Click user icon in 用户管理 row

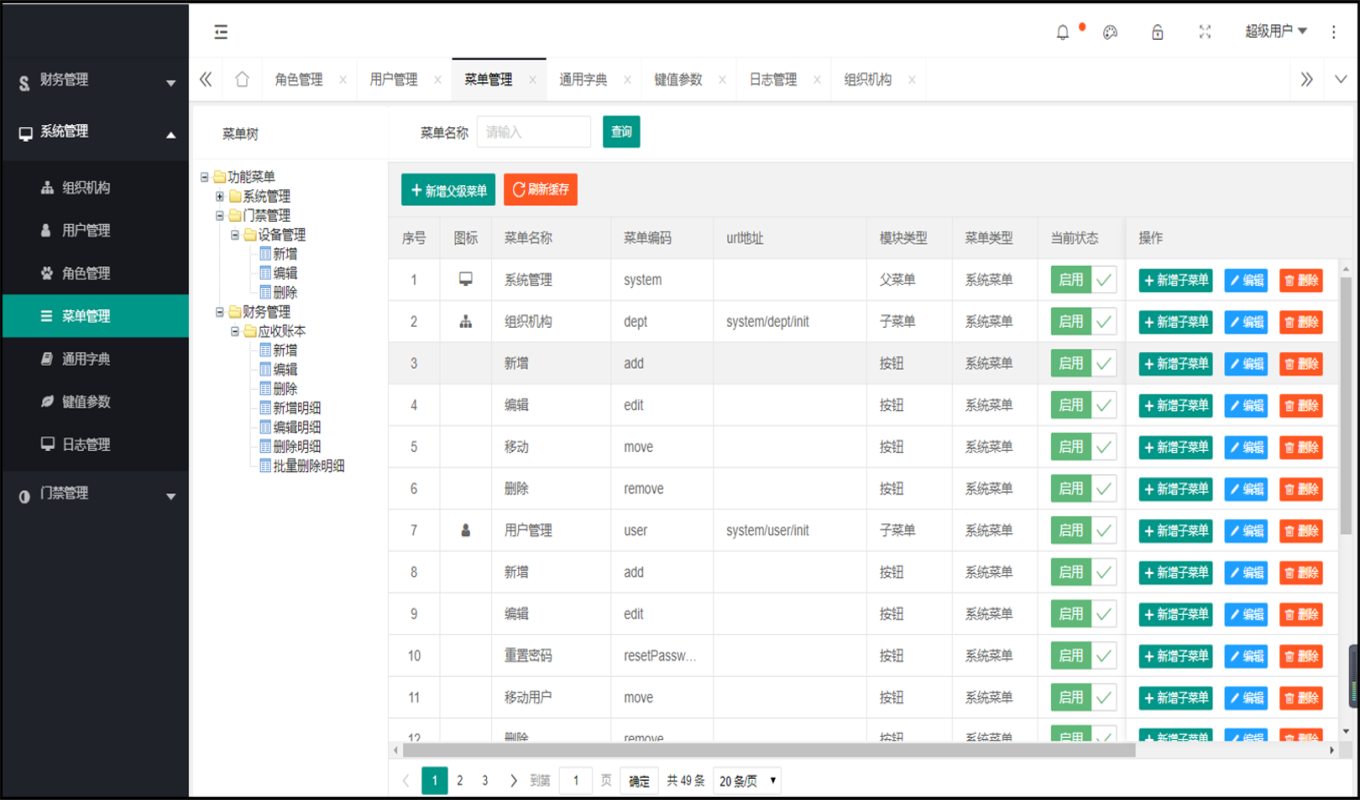click(466, 530)
